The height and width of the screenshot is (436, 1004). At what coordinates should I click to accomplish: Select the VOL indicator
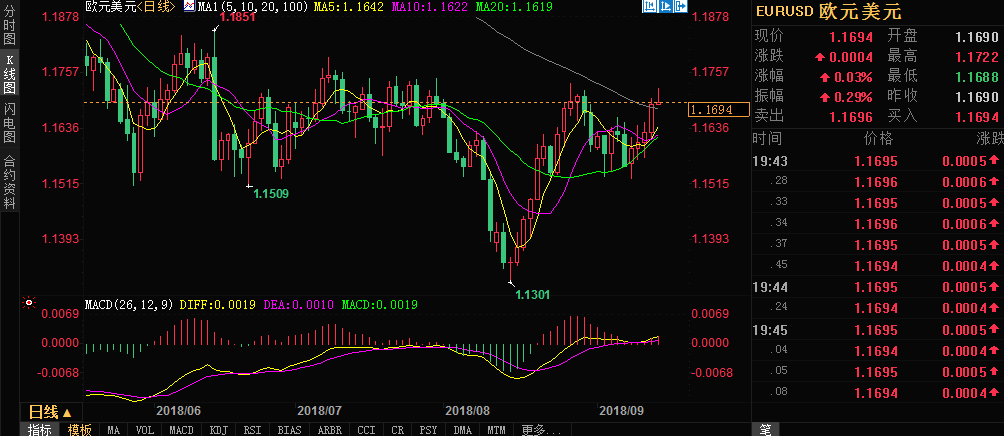[x=144, y=430]
